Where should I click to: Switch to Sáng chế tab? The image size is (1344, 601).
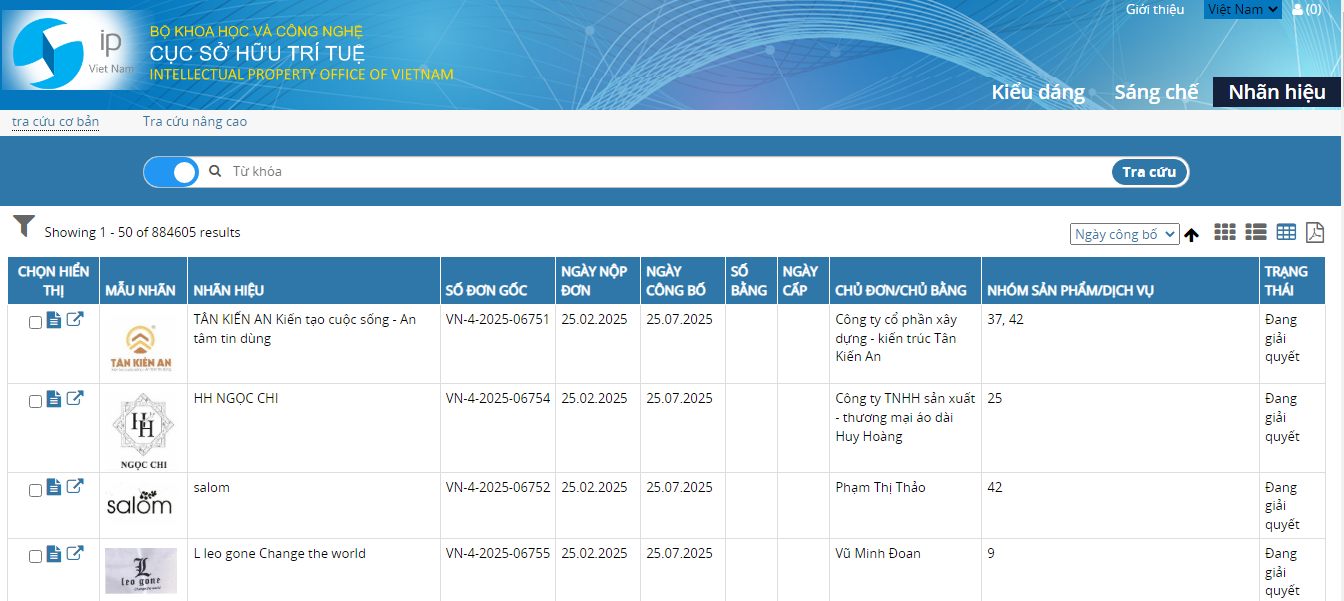pyautogui.click(x=1156, y=92)
